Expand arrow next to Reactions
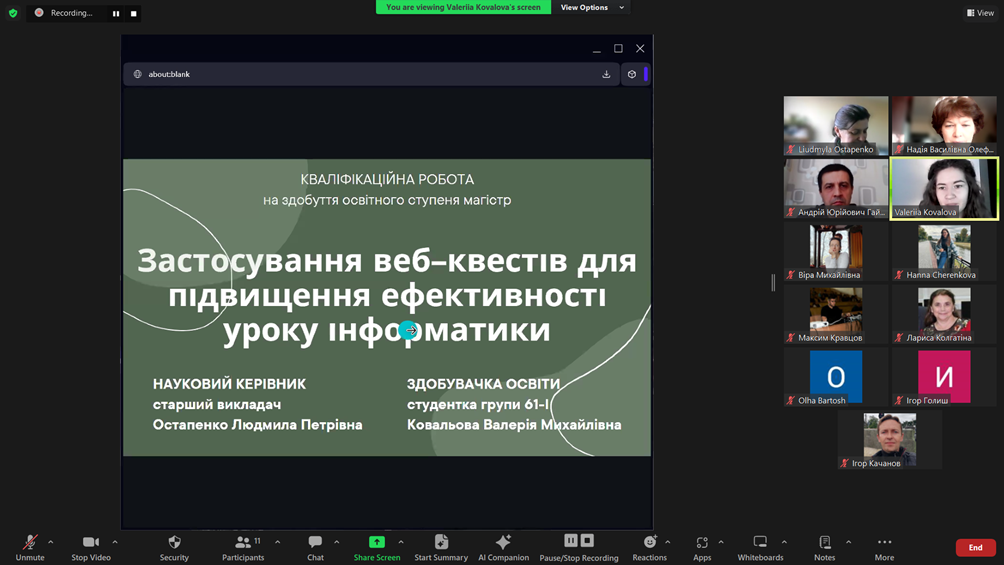 click(668, 543)
